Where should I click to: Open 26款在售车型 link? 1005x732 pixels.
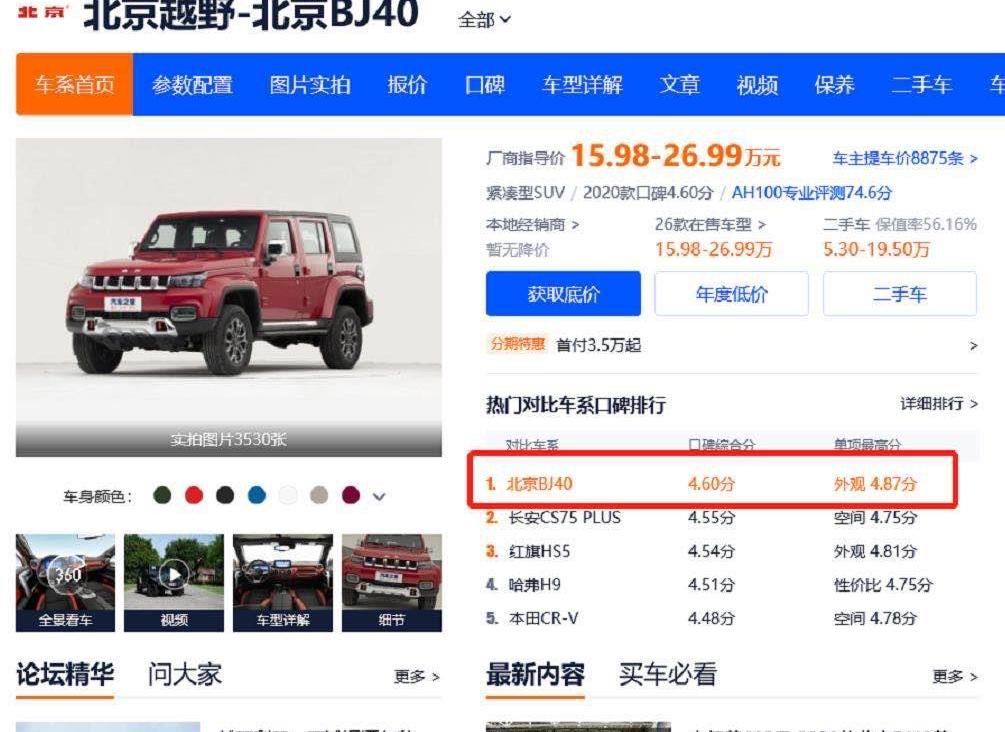click(710, 224)
